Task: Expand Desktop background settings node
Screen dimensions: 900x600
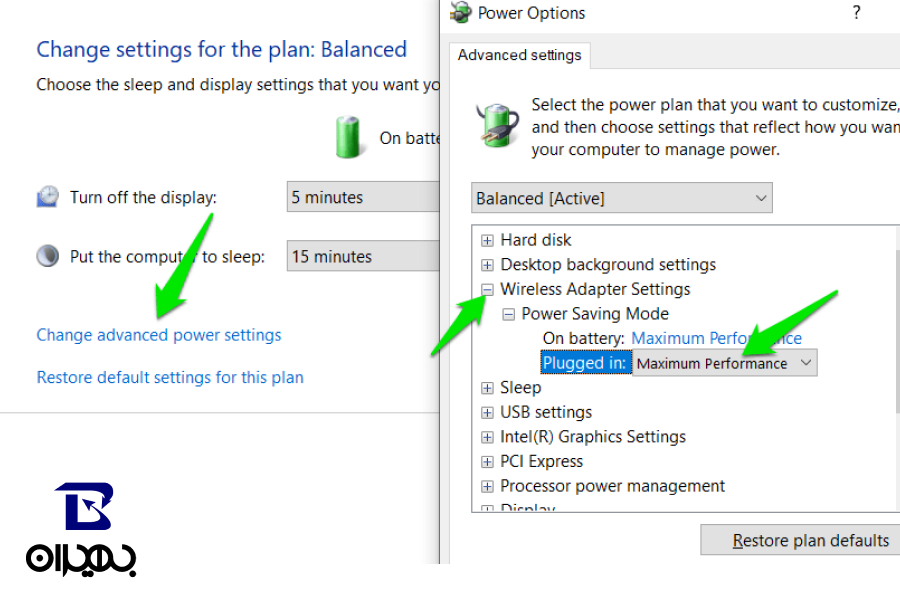Action: (487, 265)
